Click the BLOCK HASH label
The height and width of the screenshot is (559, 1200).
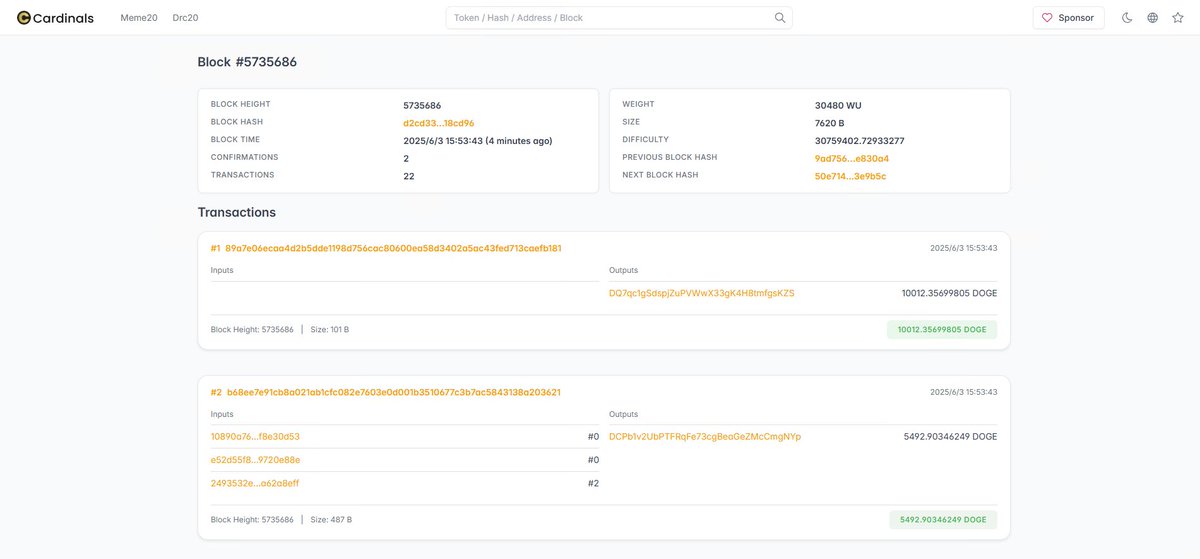click(x=237, y=122)
